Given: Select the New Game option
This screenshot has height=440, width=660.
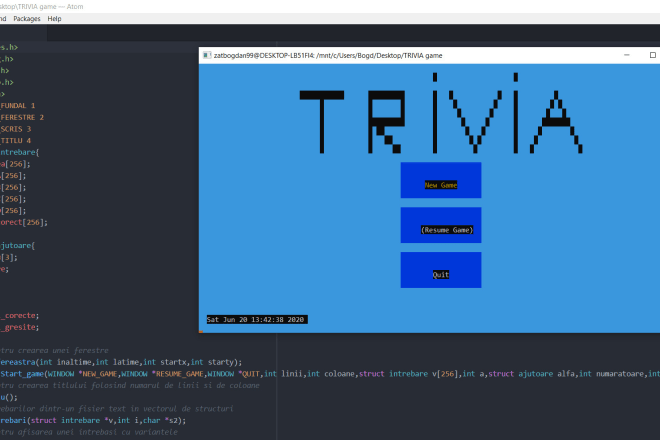Looking at the screenshot, I should click(x=441, y=185).
